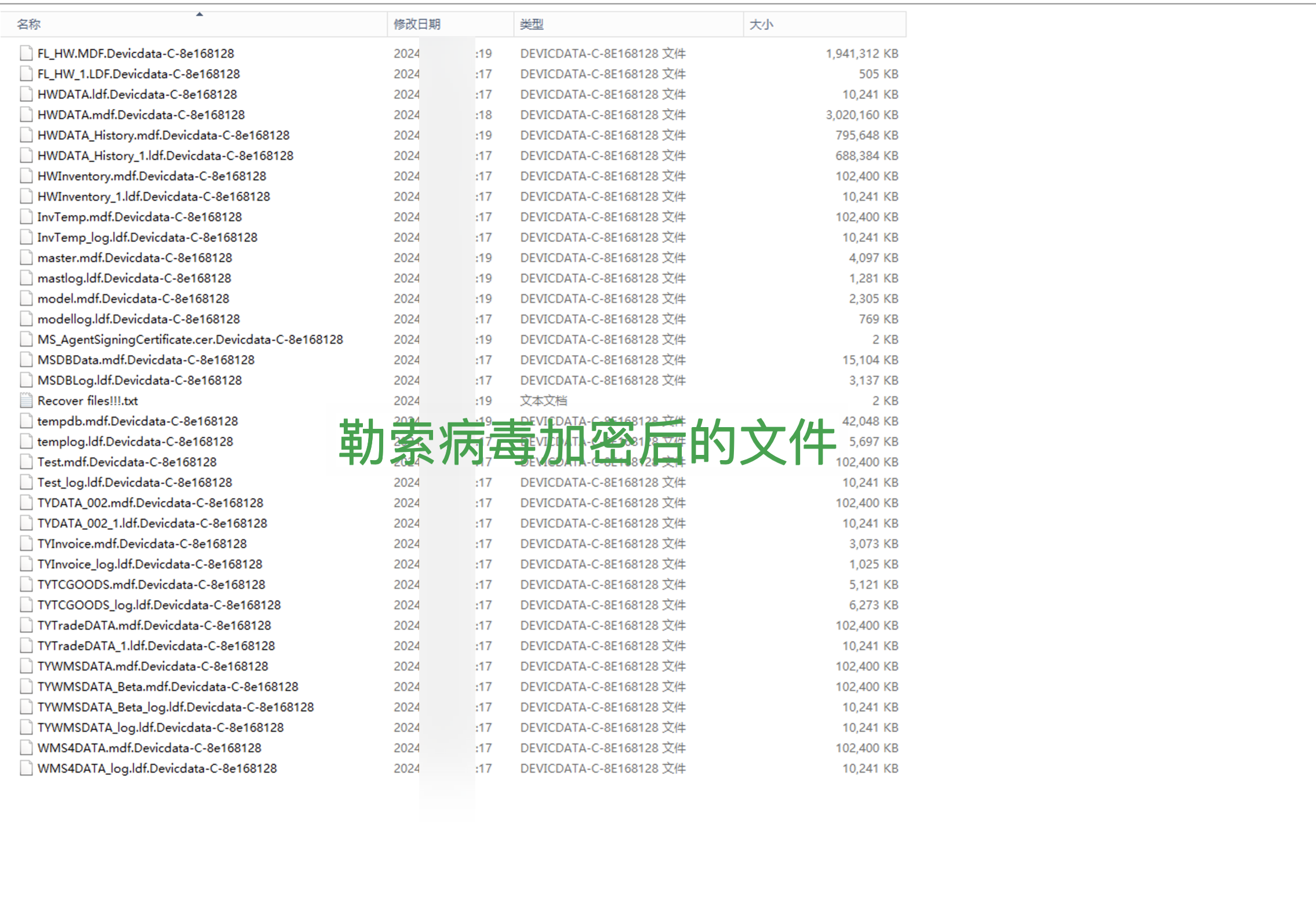Click the InvTemp_log.ldf.Devicdata-C-8e168128 file icon
The width and height of the screenshot is (1316, 904).
click(x=26, y=237)
